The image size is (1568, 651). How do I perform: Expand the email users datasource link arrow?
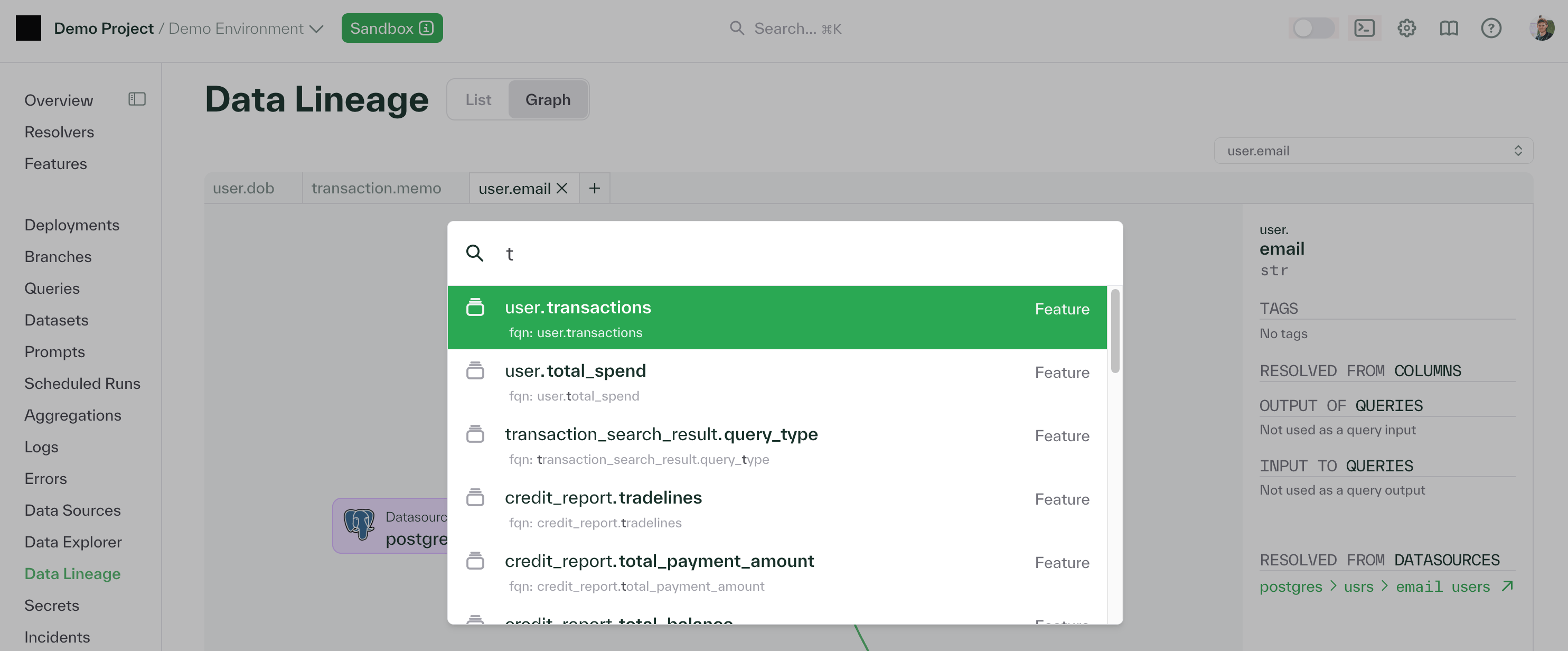[x=1508, y=587]
